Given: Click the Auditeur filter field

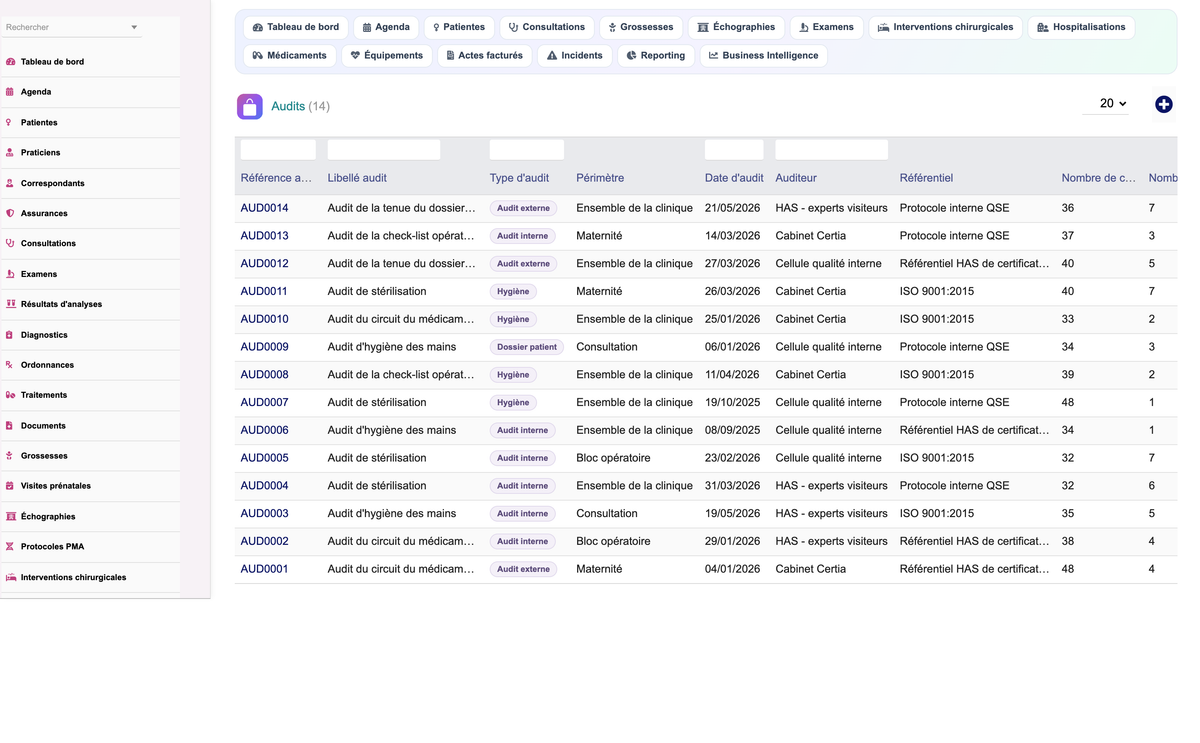Looking at the screenshot, I should pos(831,150).
